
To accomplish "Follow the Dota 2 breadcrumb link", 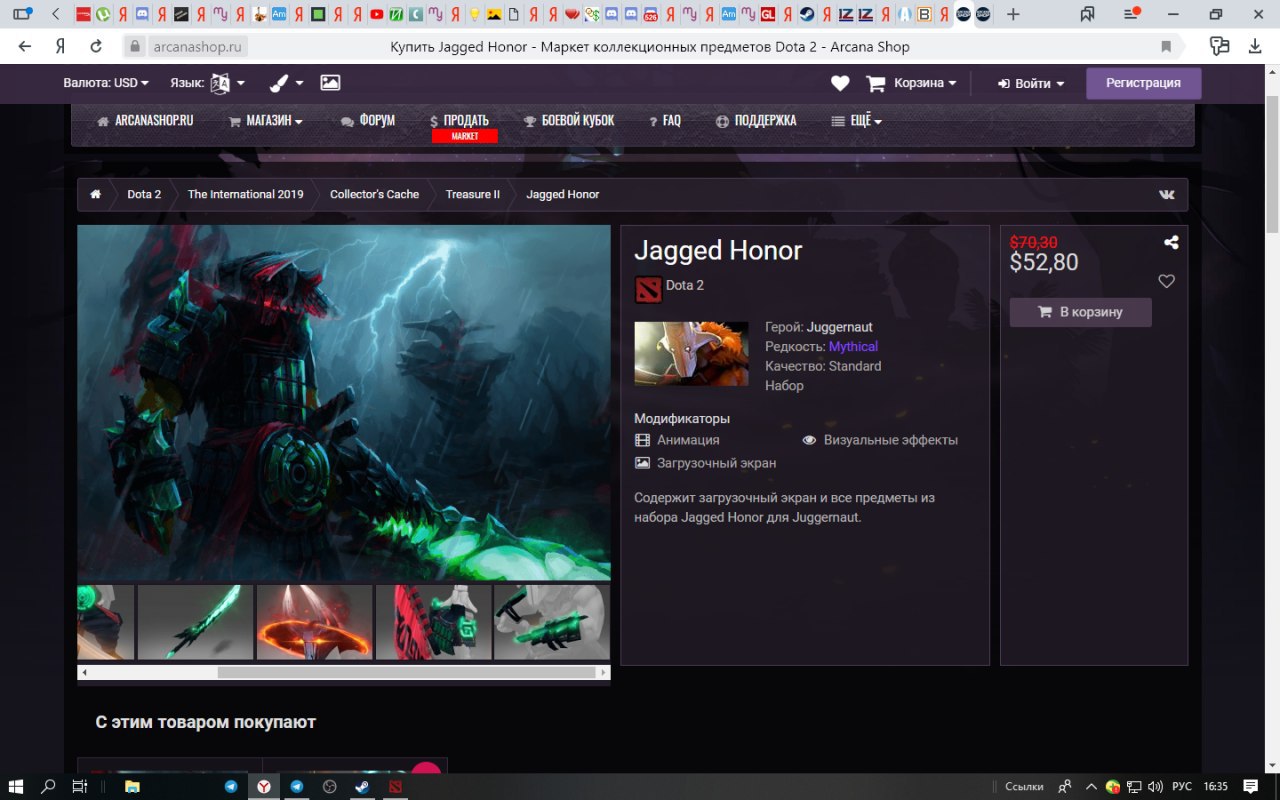I will [144, 195].
